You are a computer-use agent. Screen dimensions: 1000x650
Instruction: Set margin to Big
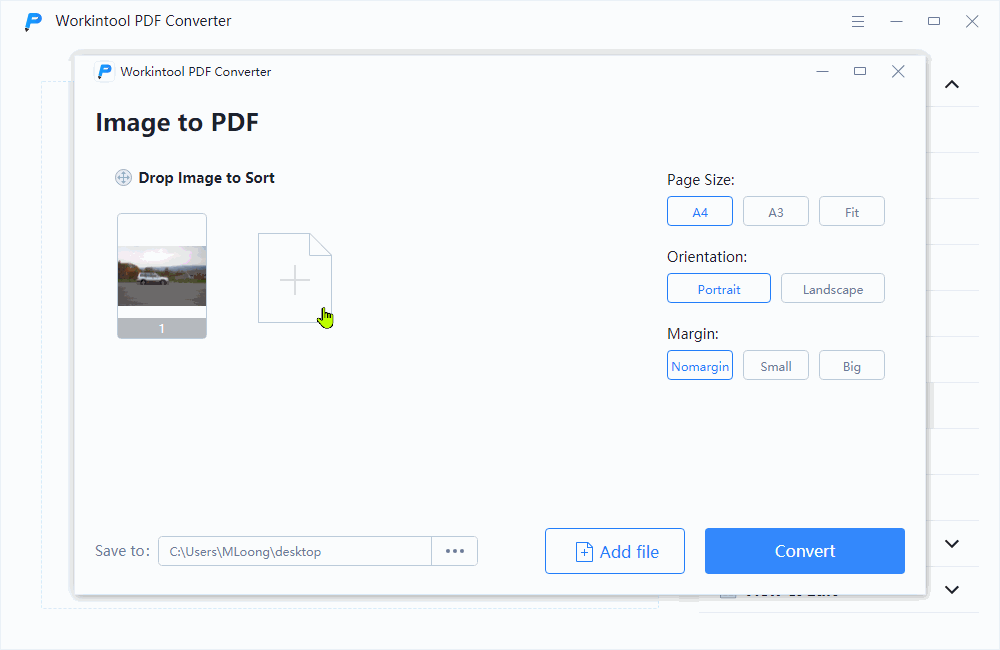pyautogui.click(x=851, y=365)
